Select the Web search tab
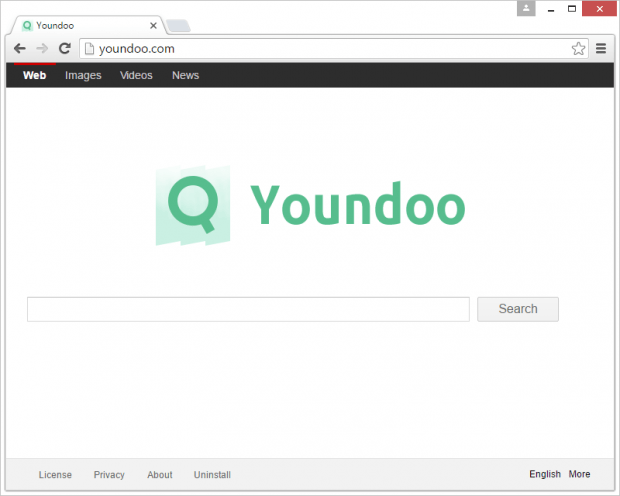Viewport: 620px width, 496px height. pyautogui.click(x=34, y=75)
